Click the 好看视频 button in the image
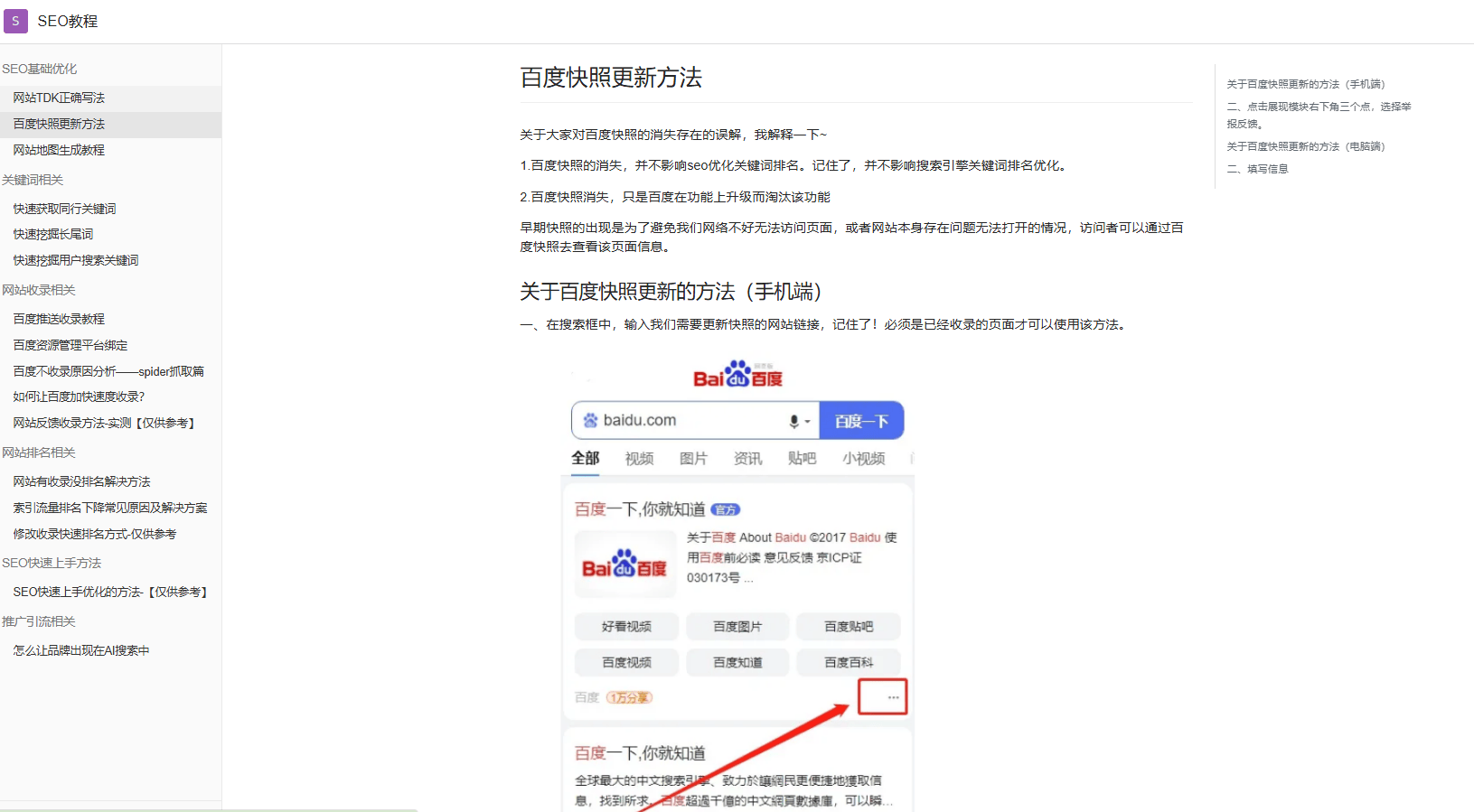 [x=626, y=626]
